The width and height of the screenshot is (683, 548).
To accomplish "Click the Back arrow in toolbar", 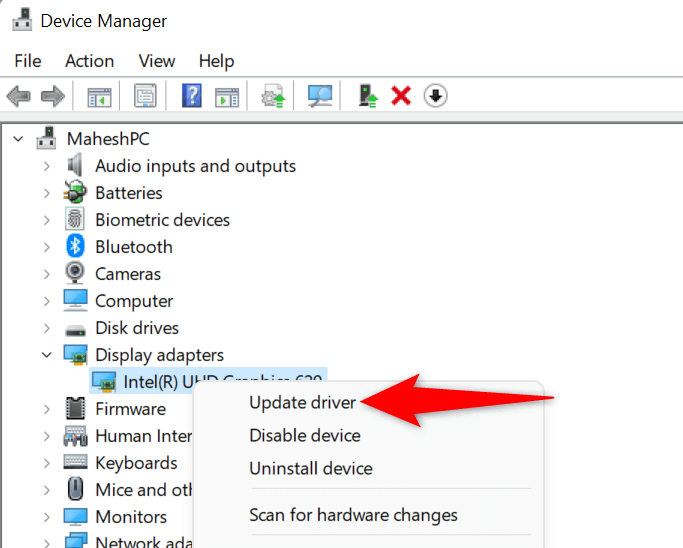I will click(x=18, y=96).
